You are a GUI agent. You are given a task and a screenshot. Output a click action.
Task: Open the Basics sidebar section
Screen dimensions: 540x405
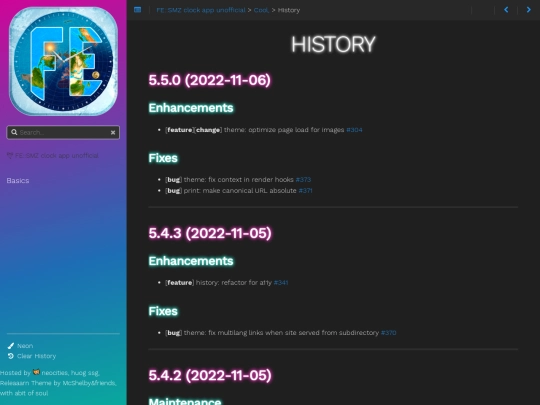coord(18,180)
